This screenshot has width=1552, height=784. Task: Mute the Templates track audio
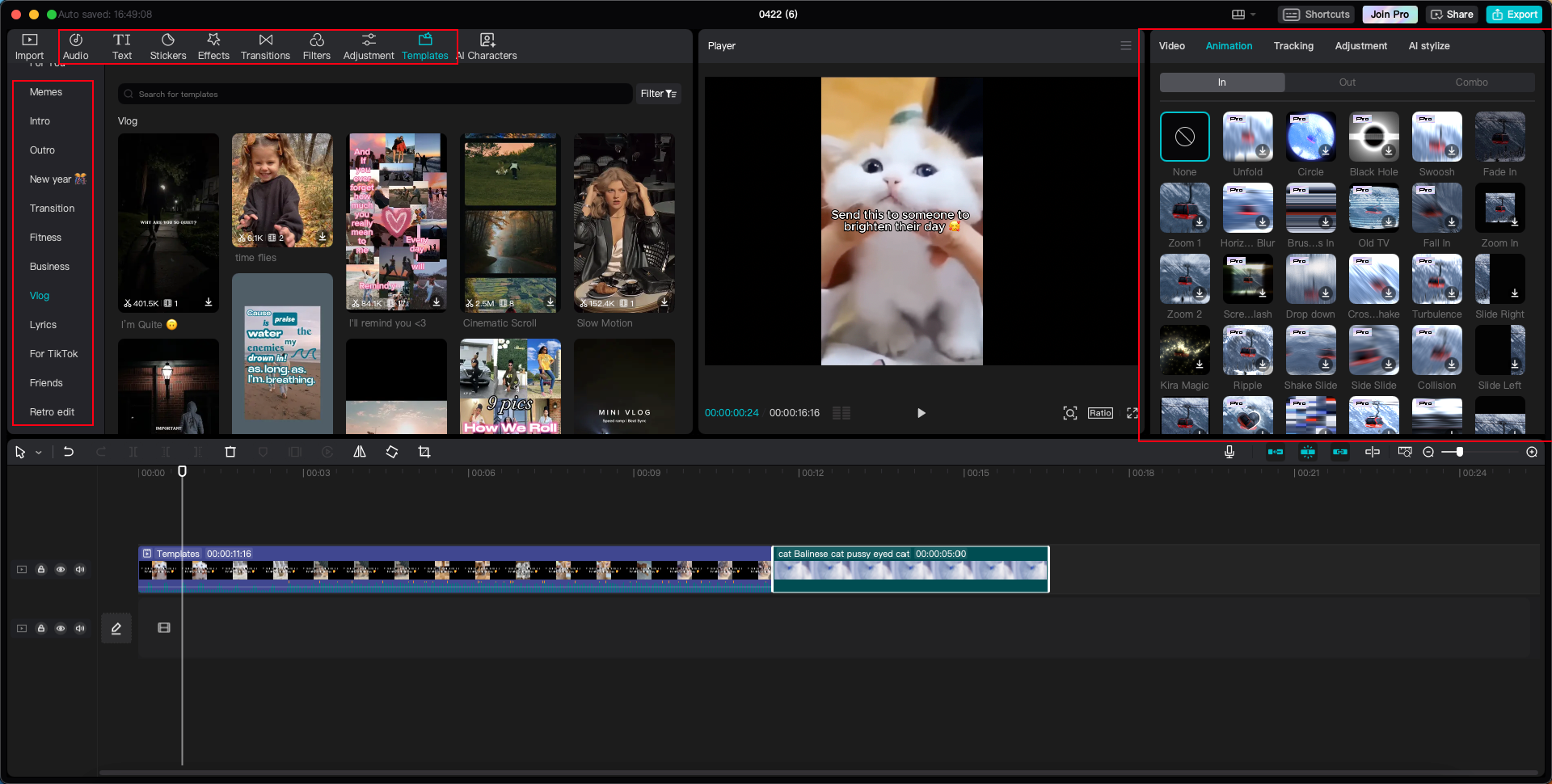tap(80, 569)
